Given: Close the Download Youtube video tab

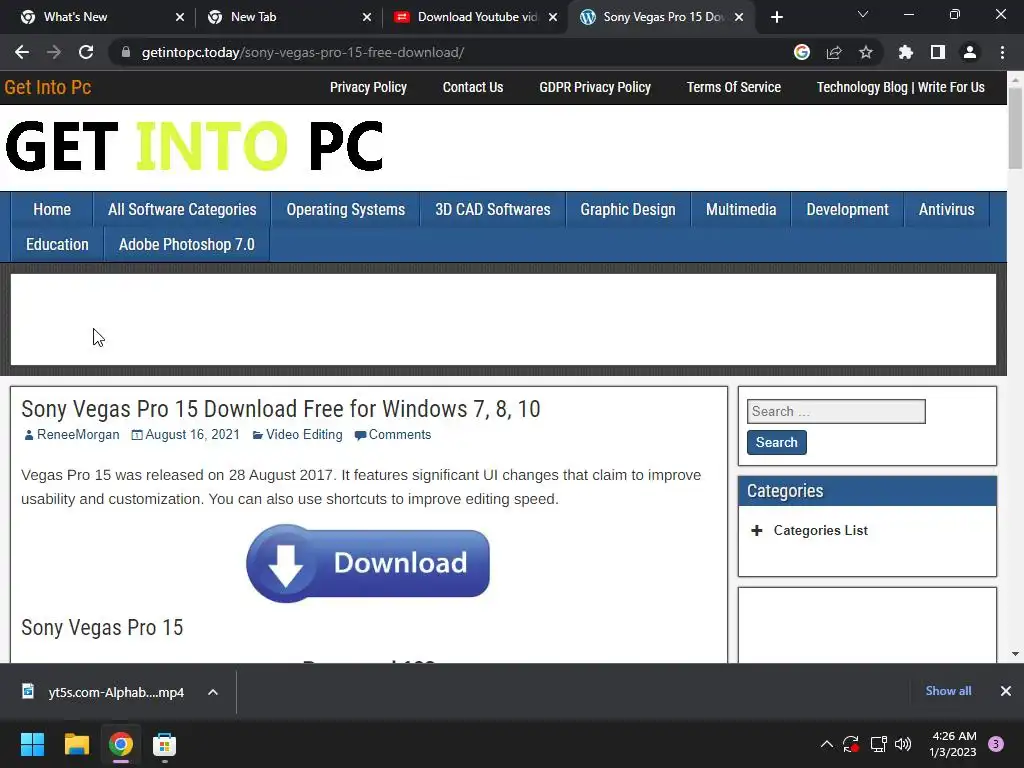Looking at the screenshot, I should pos(553,17).
